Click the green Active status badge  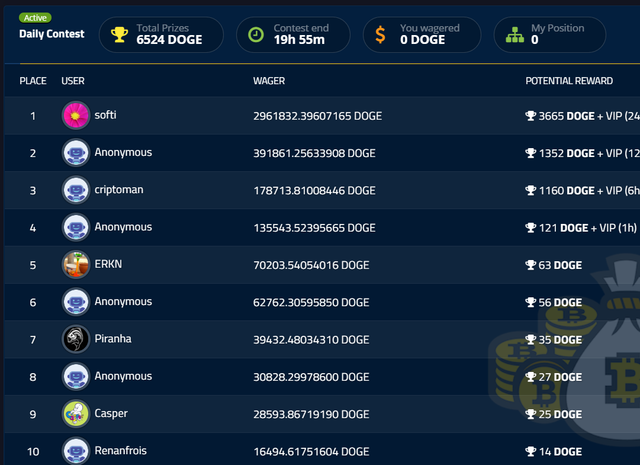pyautogui.click(x=35, y=18)
